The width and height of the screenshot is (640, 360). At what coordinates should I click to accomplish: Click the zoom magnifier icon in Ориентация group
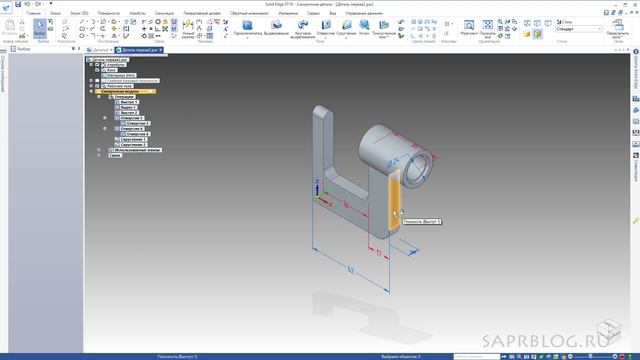click(x=500, y=22)
